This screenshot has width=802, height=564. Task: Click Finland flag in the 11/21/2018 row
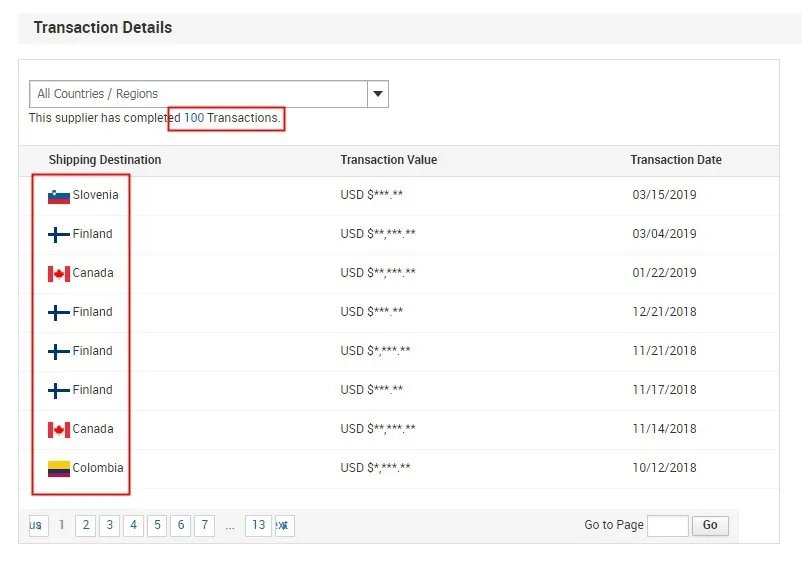[58, 352]
